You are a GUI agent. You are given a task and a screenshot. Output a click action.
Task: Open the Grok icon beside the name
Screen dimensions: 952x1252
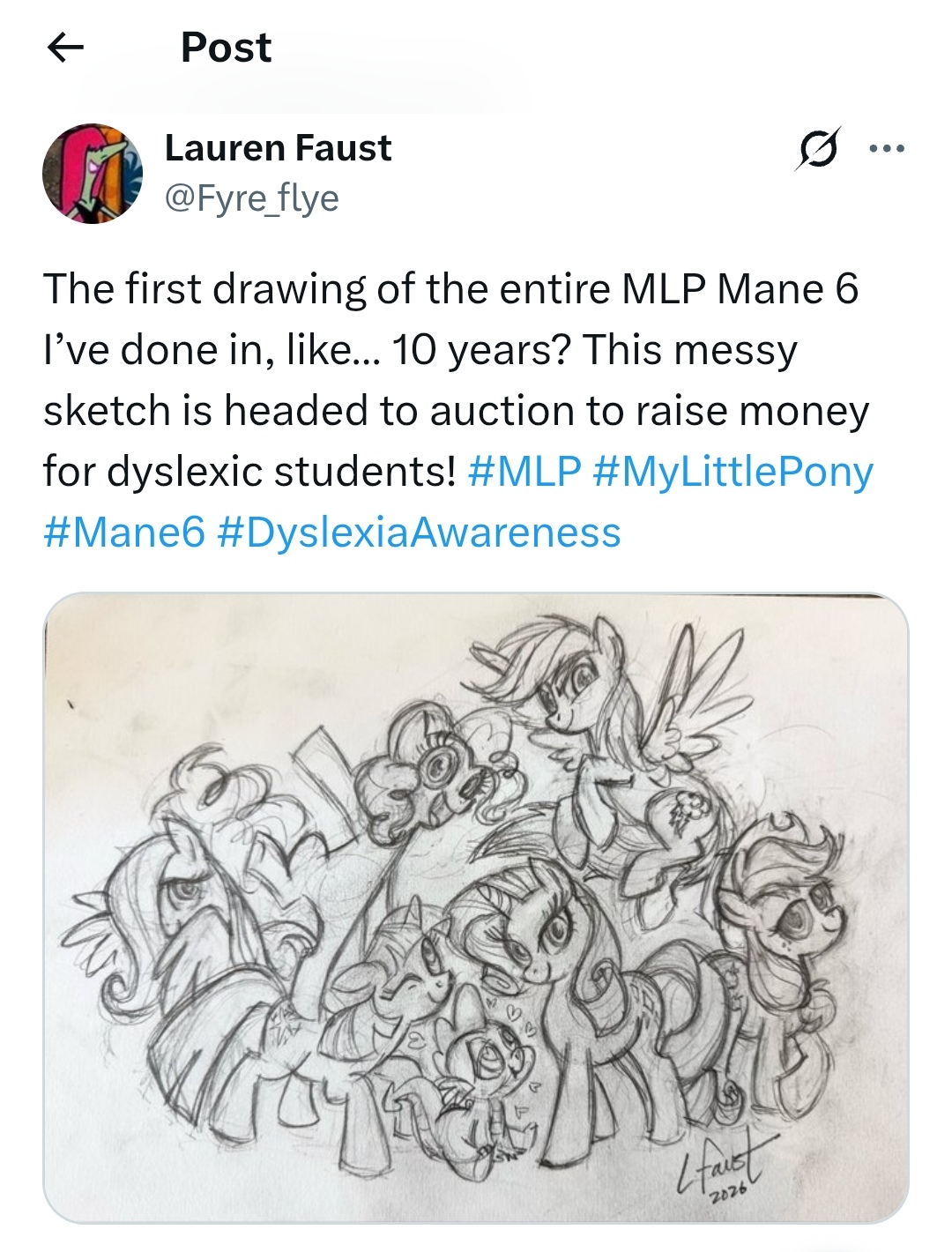816,148
